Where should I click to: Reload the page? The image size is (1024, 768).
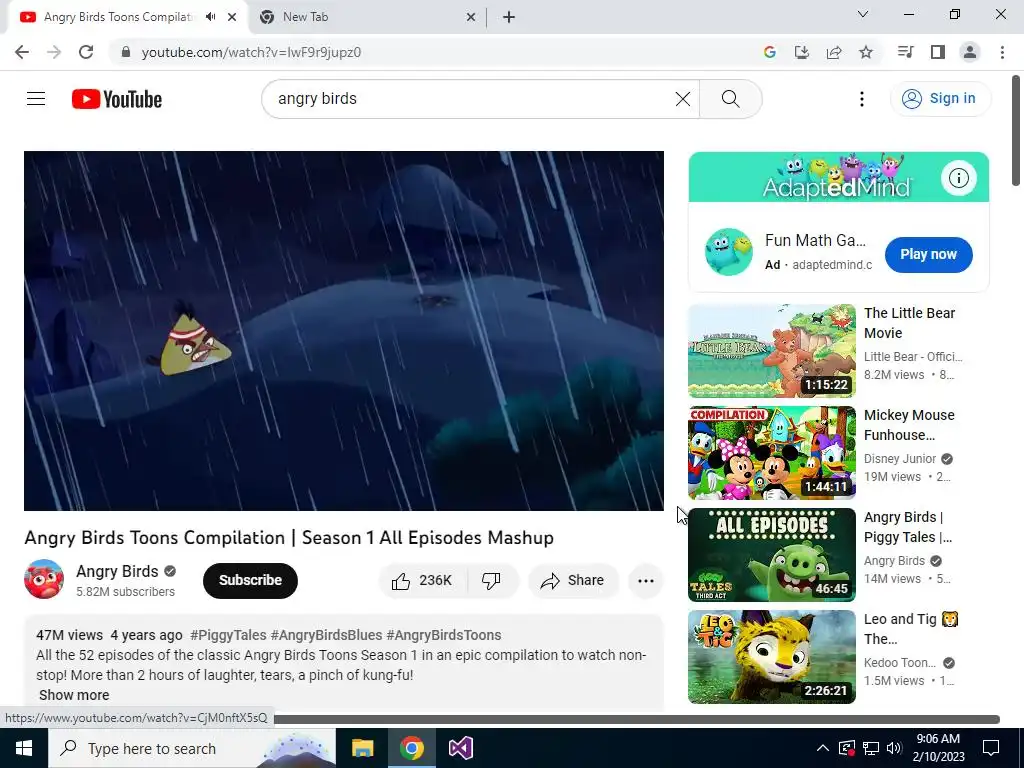pos(86,52)
